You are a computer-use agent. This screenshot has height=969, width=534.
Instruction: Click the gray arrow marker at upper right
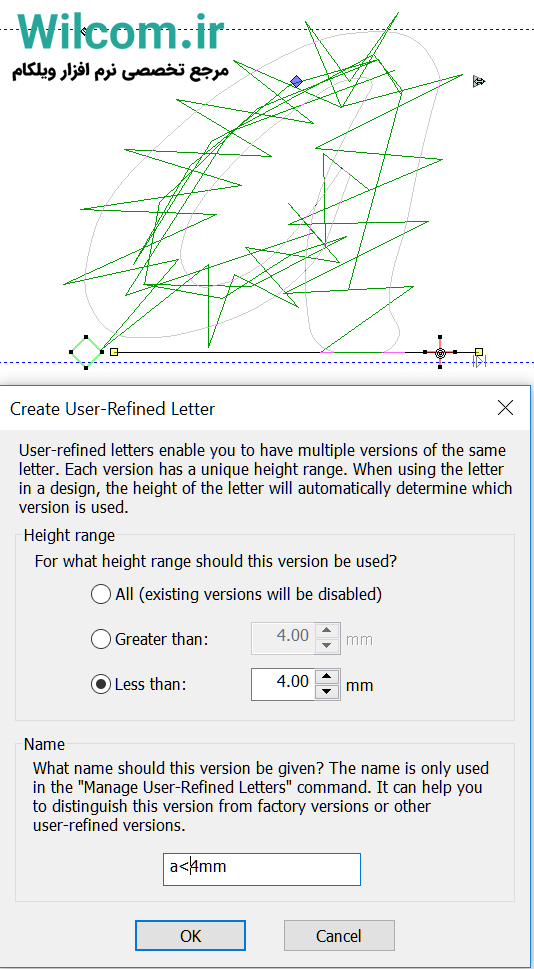[479, 81]
